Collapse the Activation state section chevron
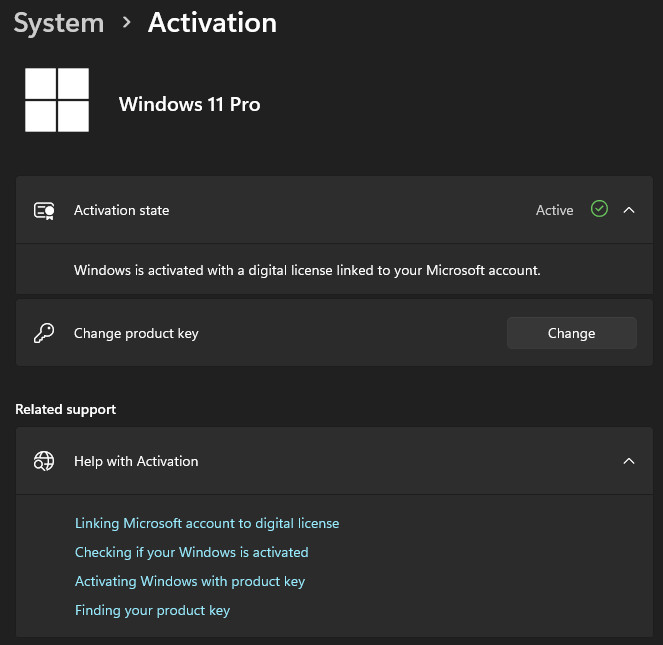 (x=629, y=210)
